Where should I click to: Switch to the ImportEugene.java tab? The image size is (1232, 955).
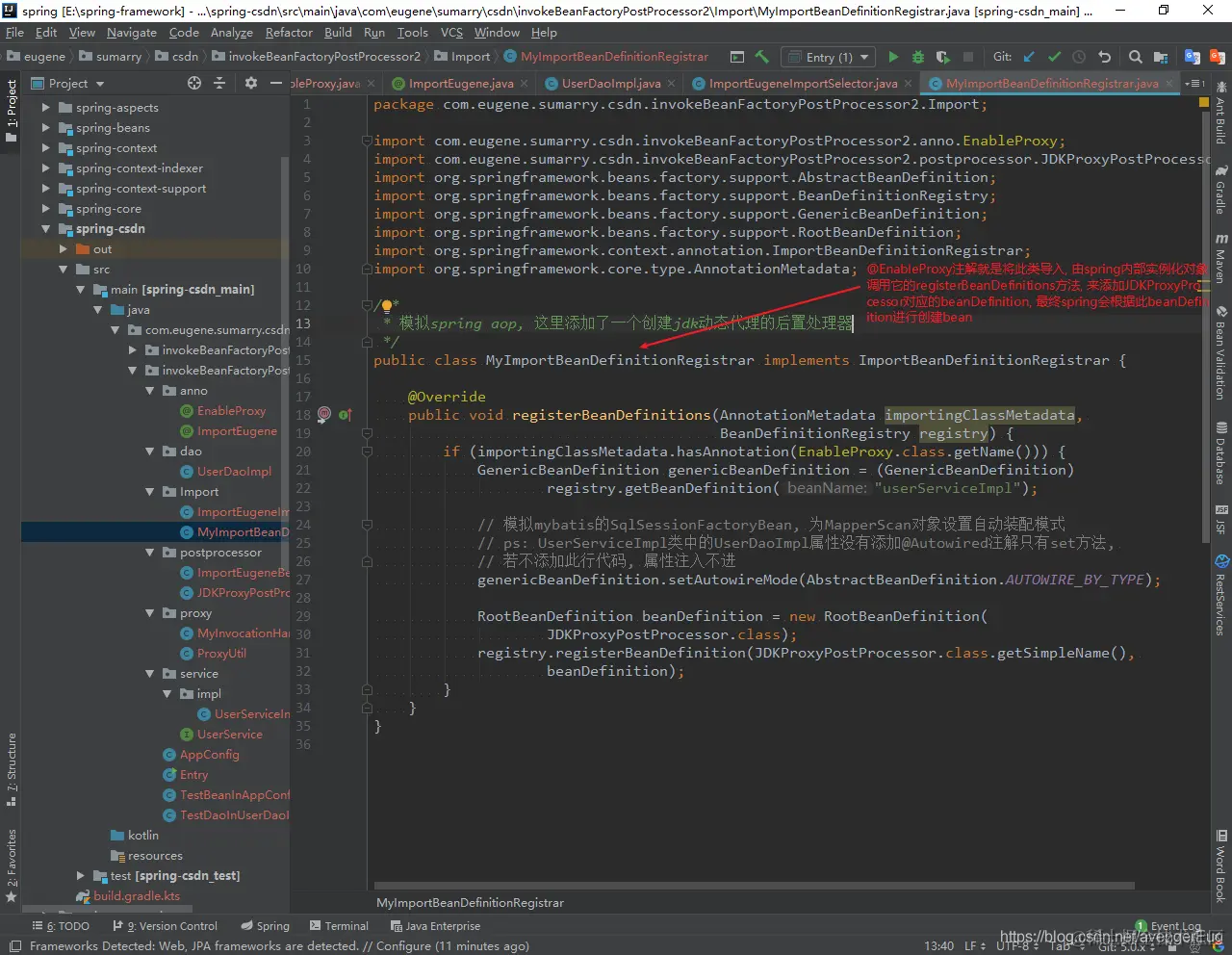pos(460,84)
